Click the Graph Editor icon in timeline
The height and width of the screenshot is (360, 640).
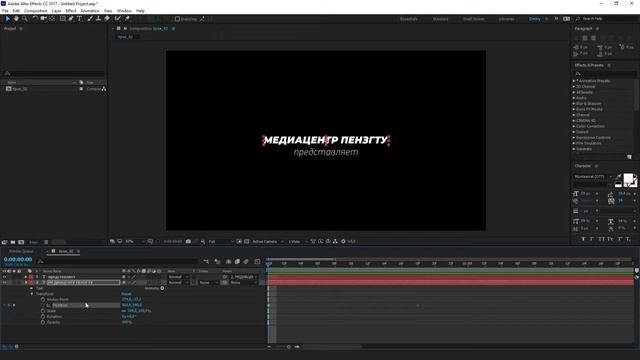[x=257, y=261]
